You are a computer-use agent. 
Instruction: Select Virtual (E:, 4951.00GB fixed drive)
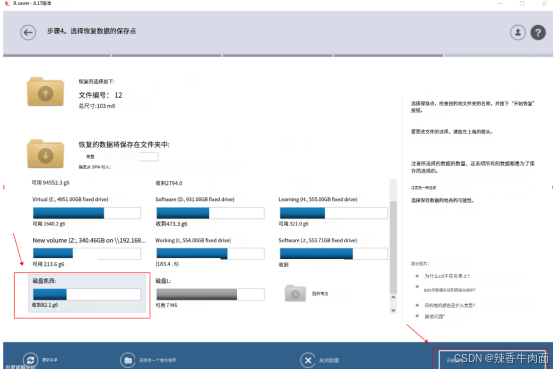(x=86, y=211)
